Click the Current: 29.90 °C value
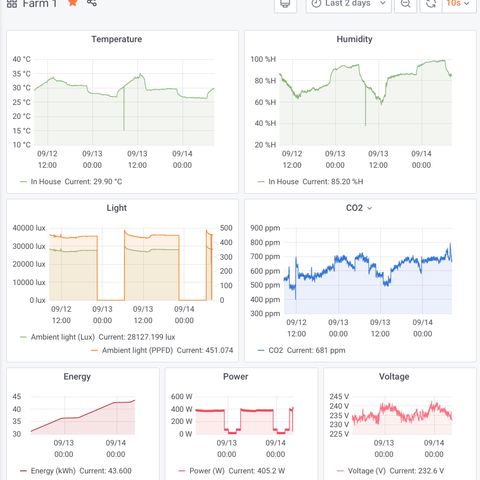This screenshot has height=480, width=480. pos(93,182)
